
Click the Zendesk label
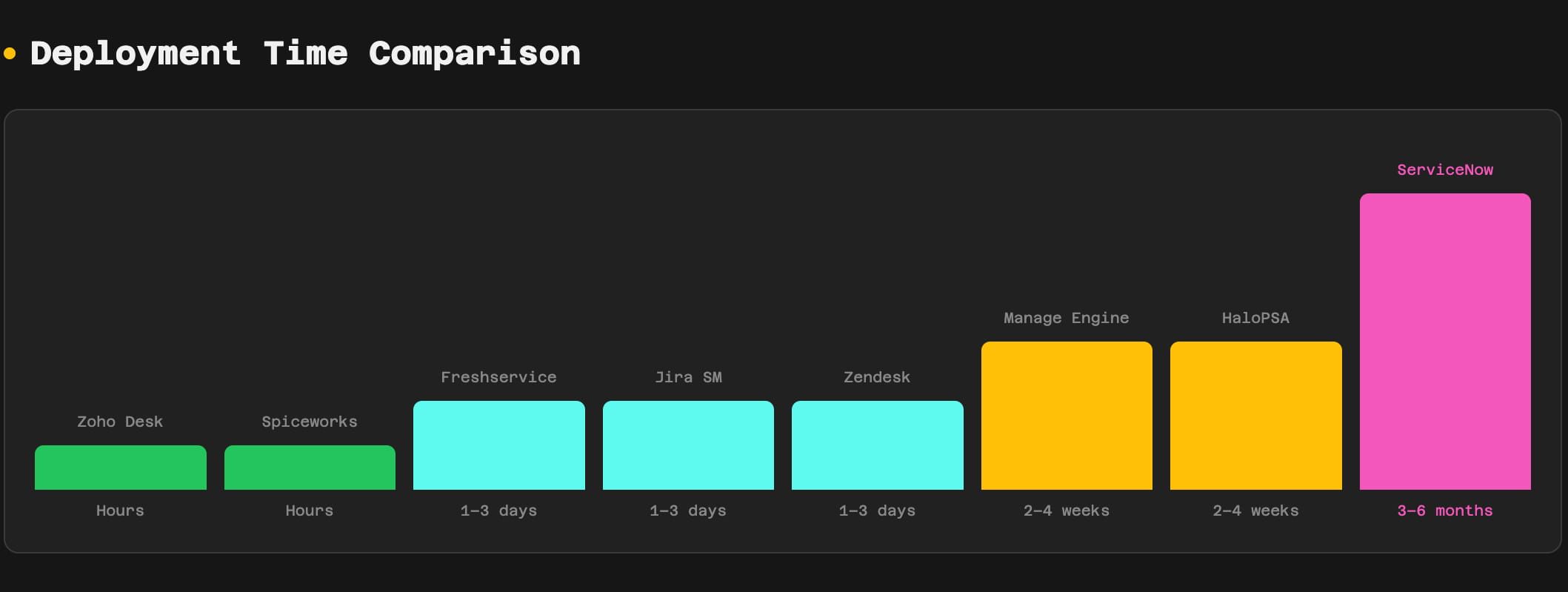coord(877,377)
